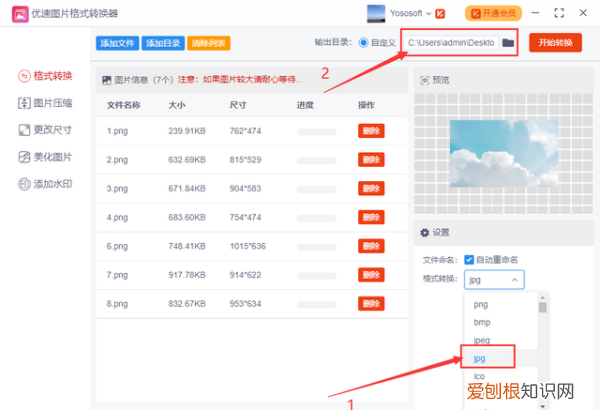This screenshot has height=410, width=600.
Task: Click the Yososoft user avatar
Action: click(x=376, y=13)
